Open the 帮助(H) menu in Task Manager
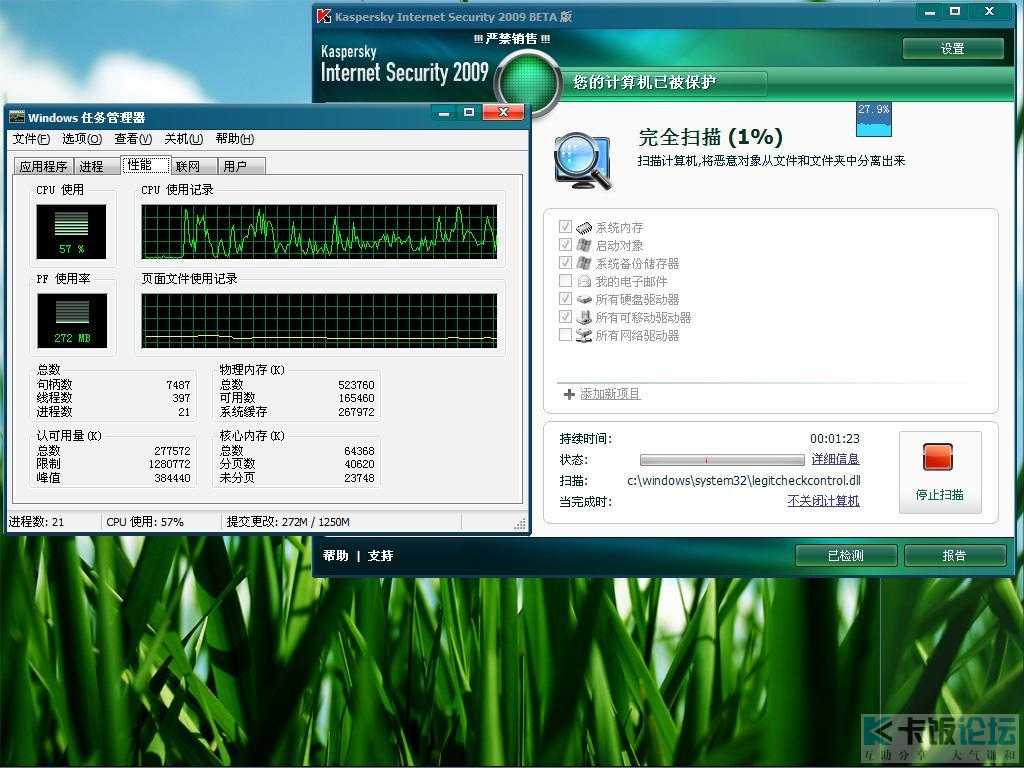The height and width of the screenshot is (768, 1024). [234, 138]
